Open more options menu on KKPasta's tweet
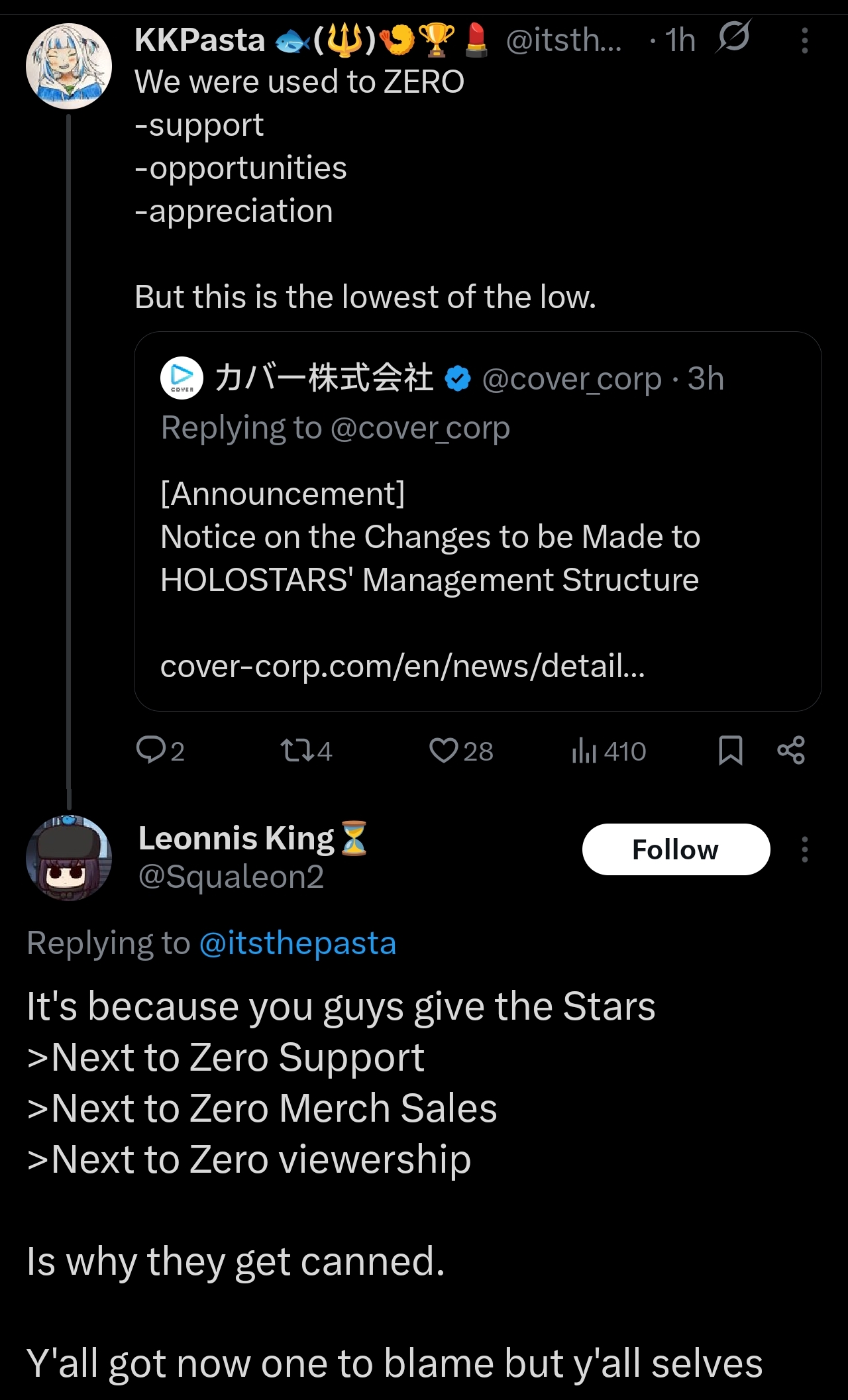The height and width of the screenshot is (1400, 848). (x=804, y=40)
